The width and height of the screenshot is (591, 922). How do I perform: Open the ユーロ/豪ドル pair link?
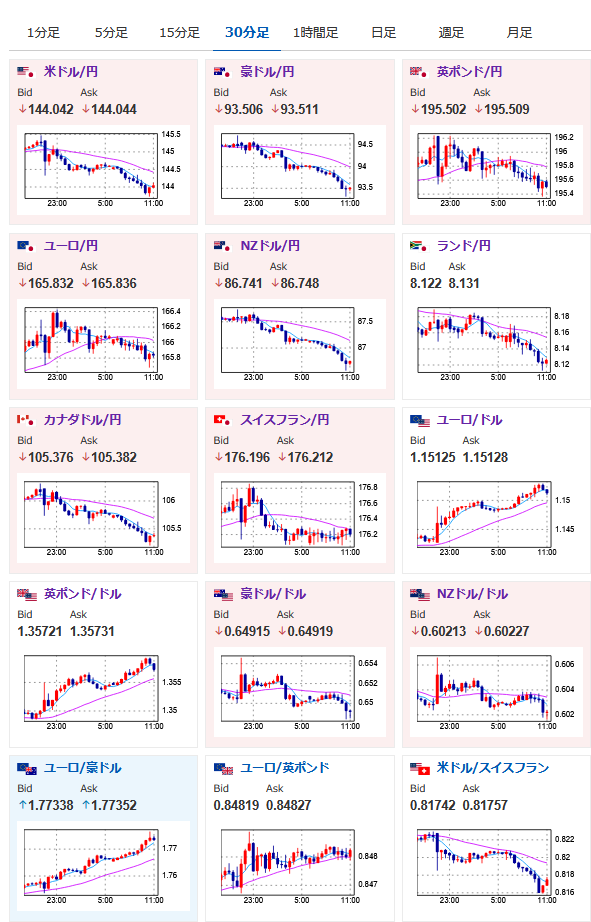tap(82, 768)
